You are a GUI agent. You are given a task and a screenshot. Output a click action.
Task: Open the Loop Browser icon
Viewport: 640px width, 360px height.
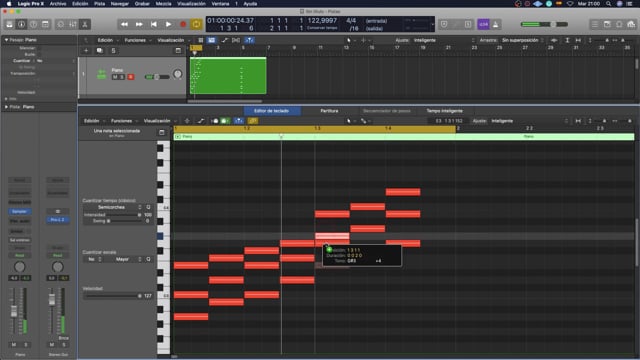click(x=619, y=24)
